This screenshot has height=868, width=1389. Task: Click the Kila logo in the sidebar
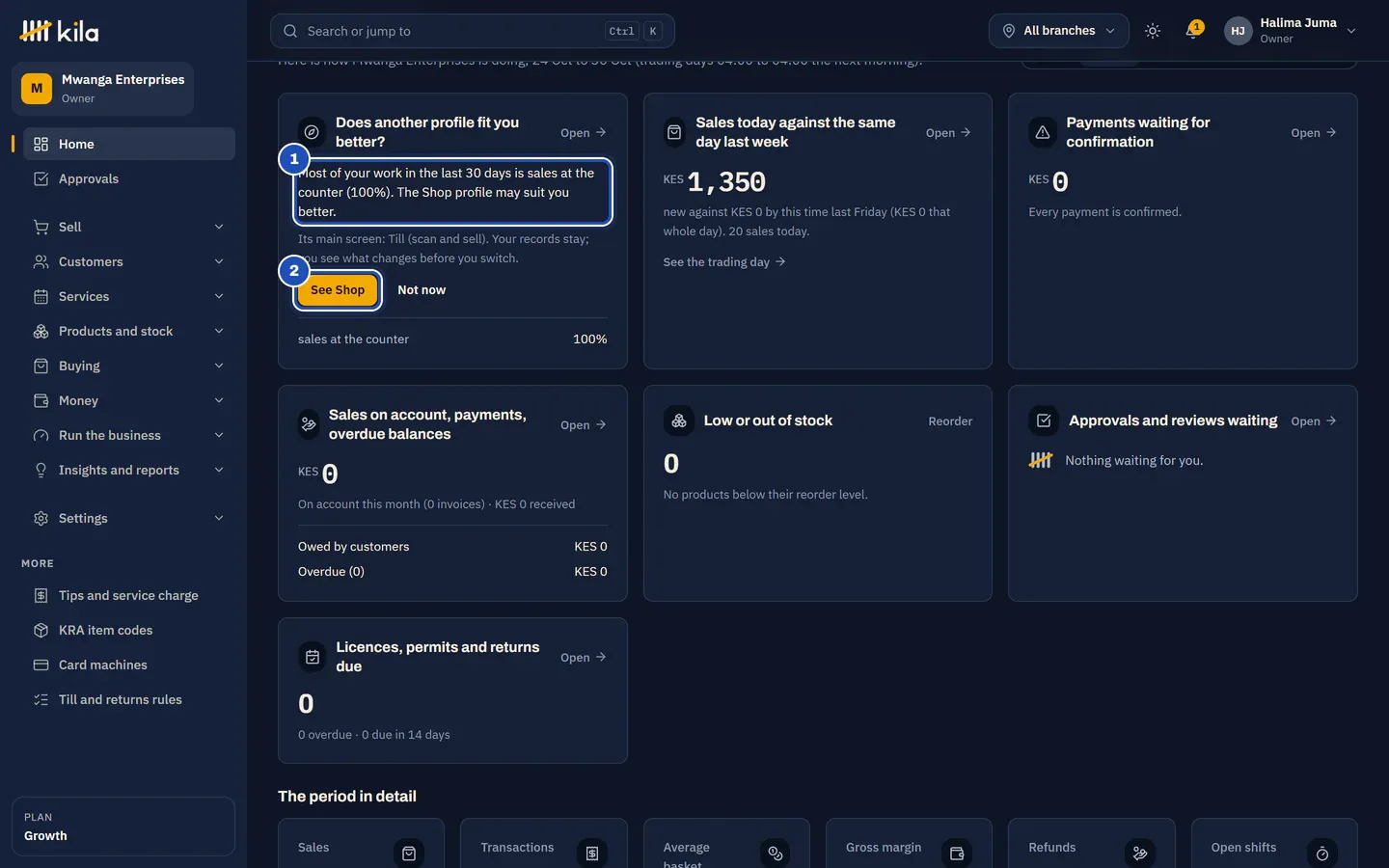[x=59, y=31]
